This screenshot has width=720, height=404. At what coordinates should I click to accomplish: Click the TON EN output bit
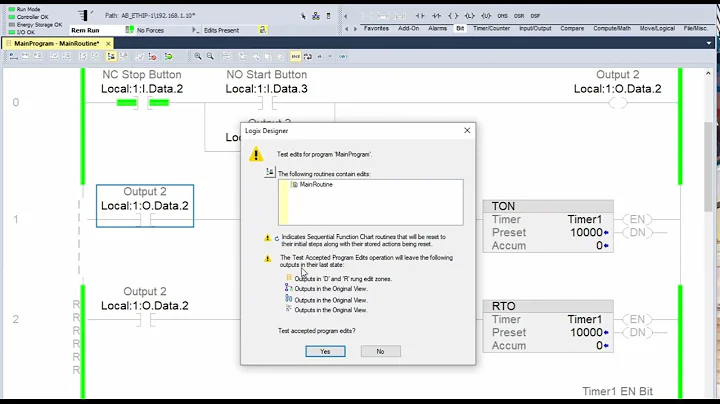[x=637, y=219]
